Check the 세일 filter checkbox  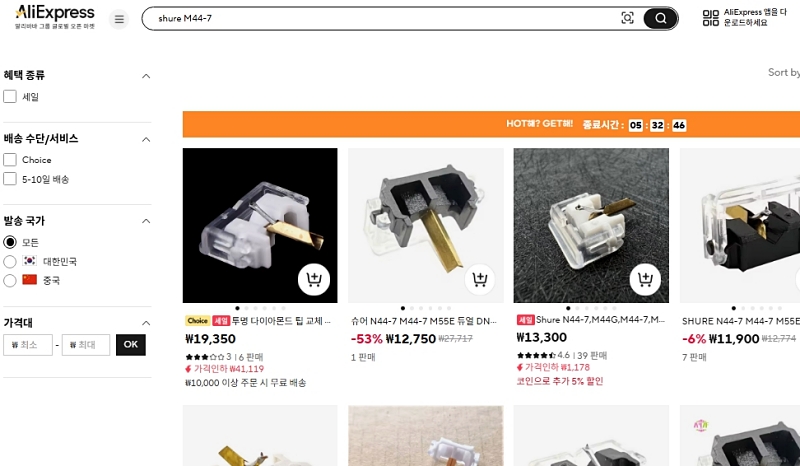click(x=10, y=96)
